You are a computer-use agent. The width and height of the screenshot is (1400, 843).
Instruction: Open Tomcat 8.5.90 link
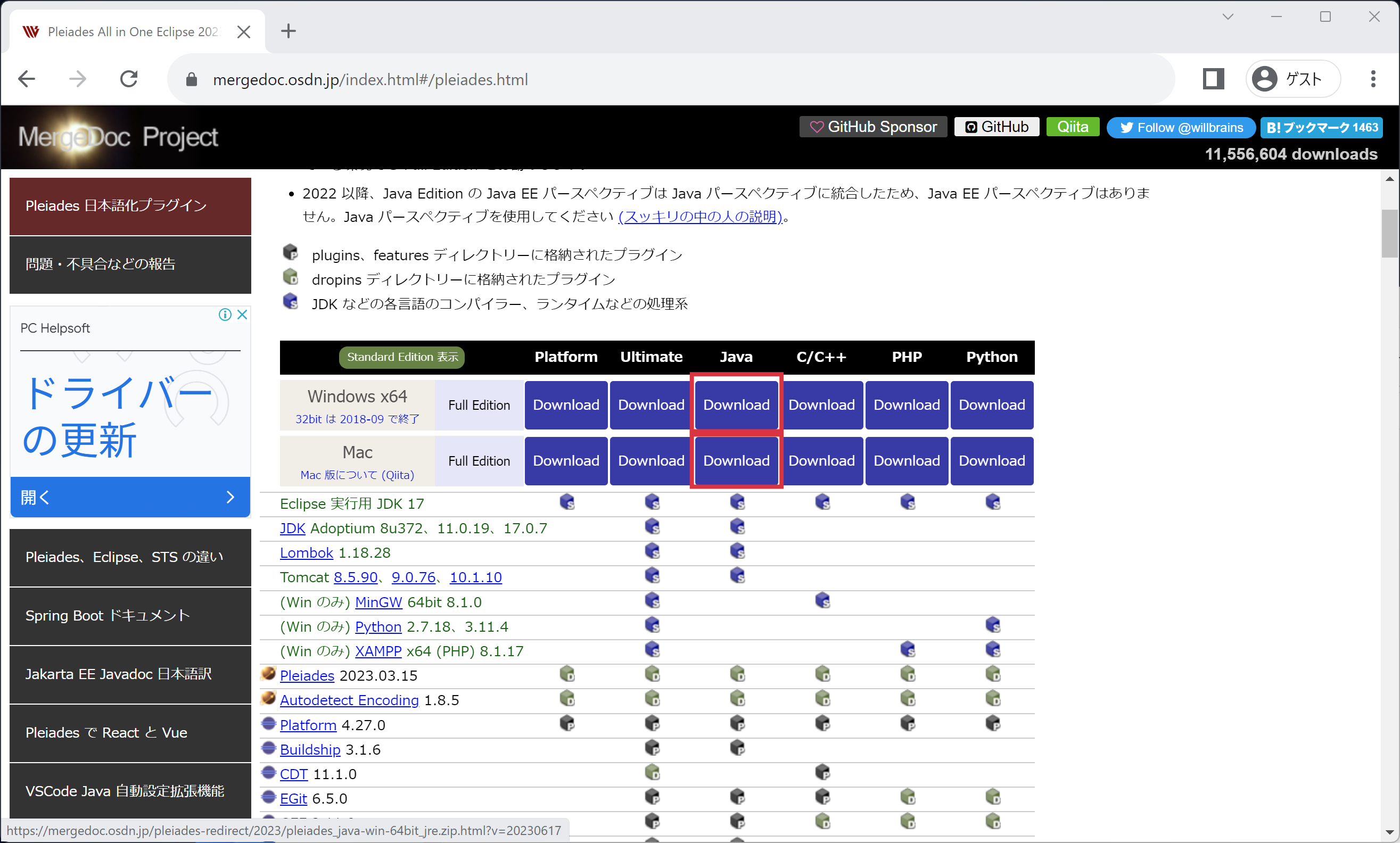click(x=356, y=577)
